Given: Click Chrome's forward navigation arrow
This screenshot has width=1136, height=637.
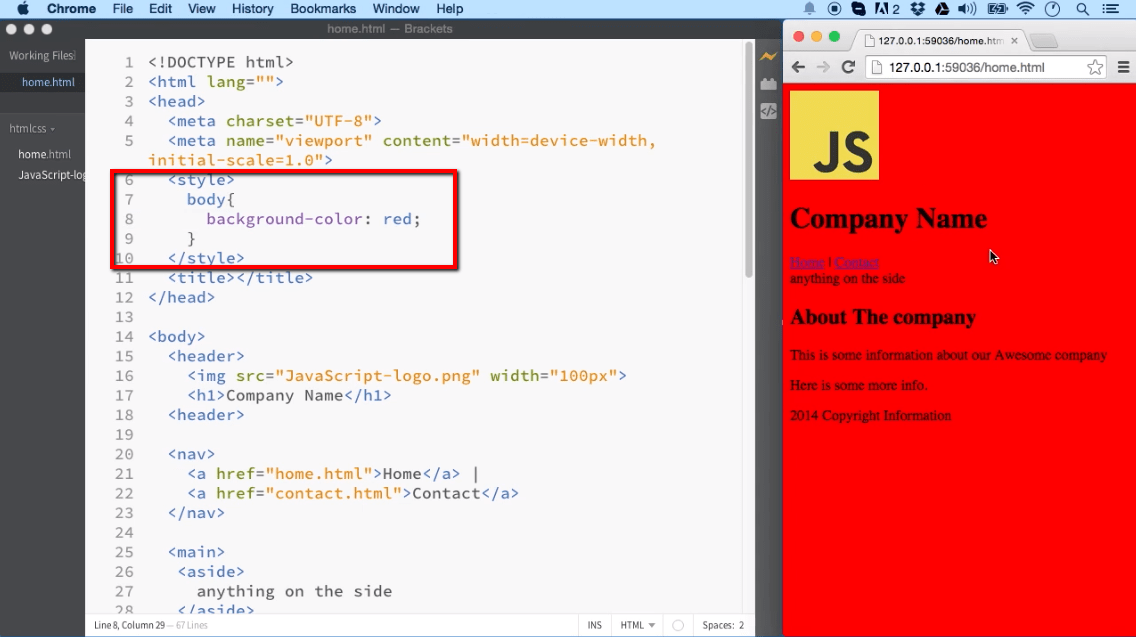Looking at the screenshot, I should pyautogui.click(x=822, y=67).
